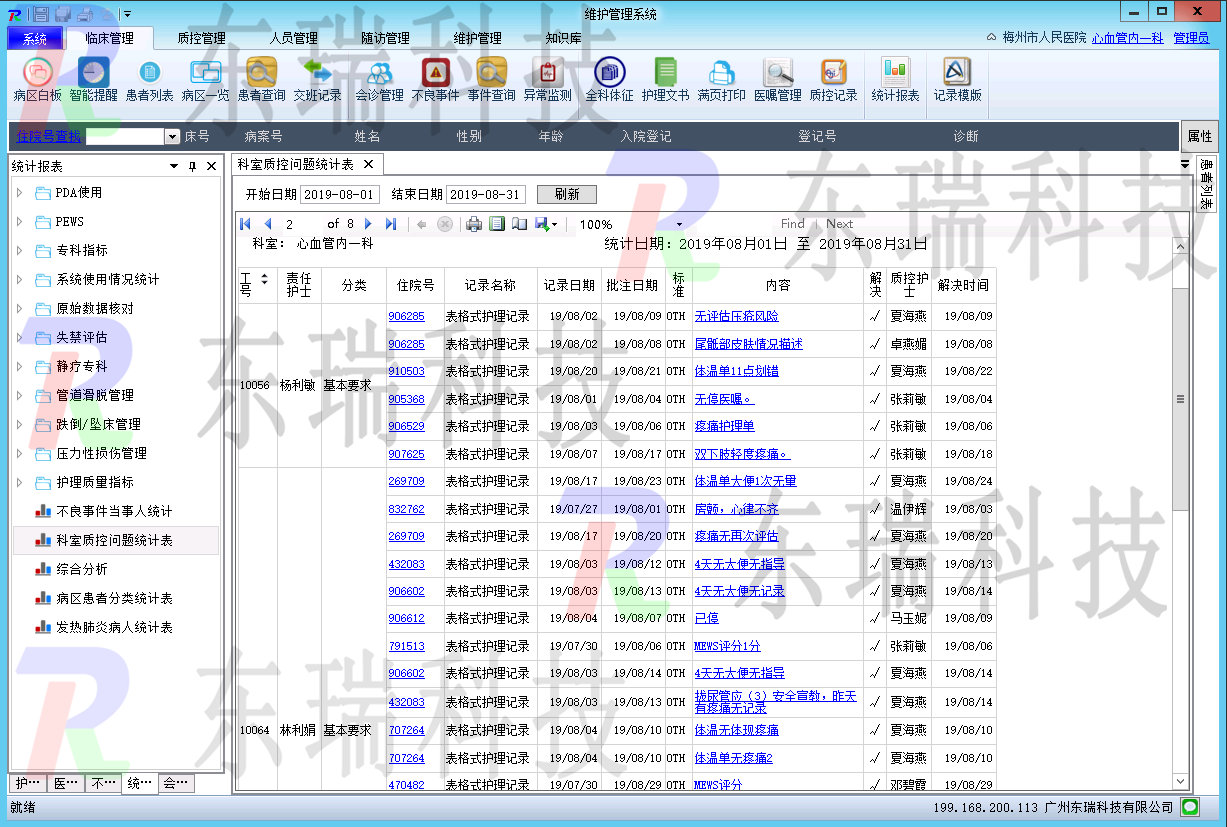Open the 心血管内一科 department link
This screenshot has width=1227, height=827.
1127,38
